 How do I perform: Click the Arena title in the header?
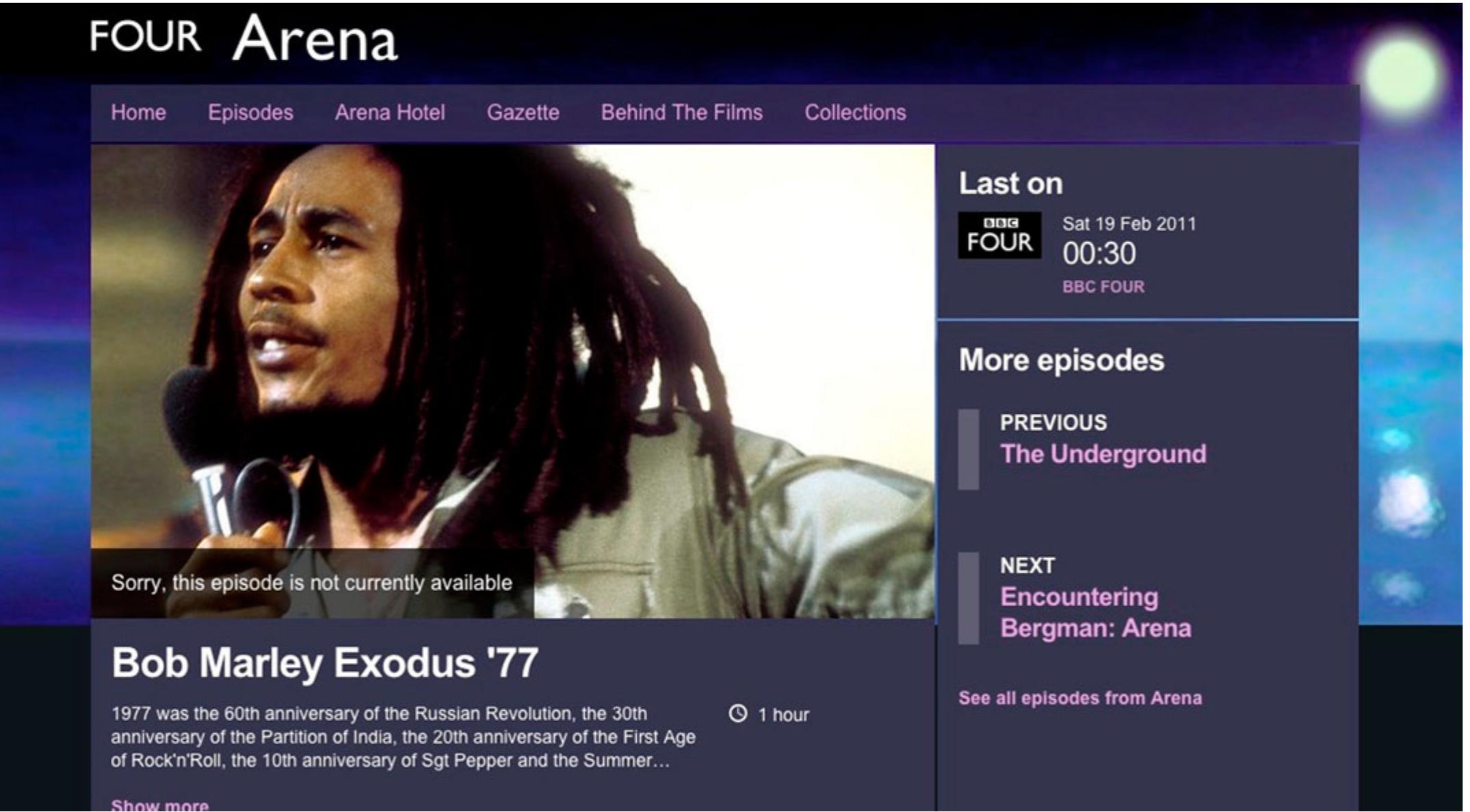315,39
